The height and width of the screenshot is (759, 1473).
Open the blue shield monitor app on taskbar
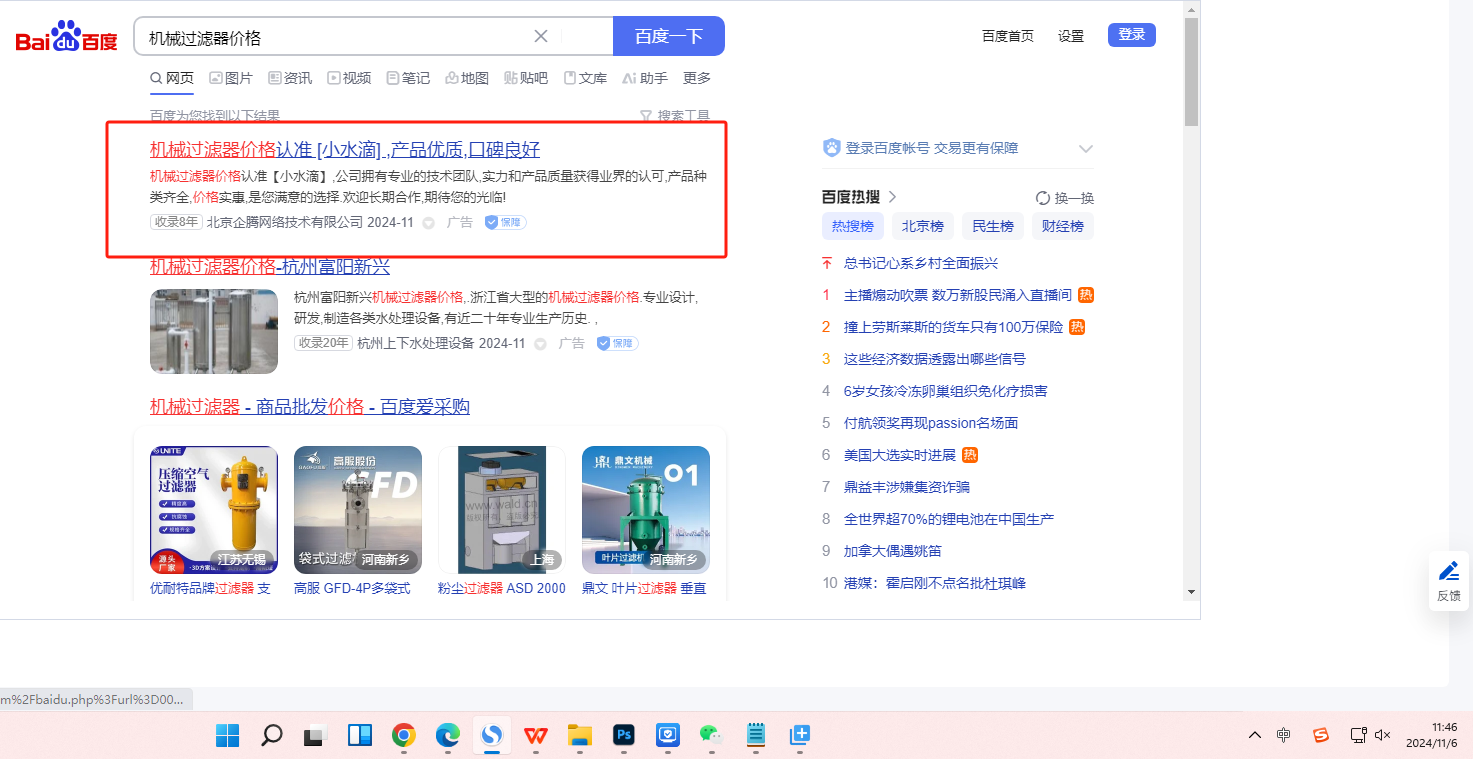(668, 736)
